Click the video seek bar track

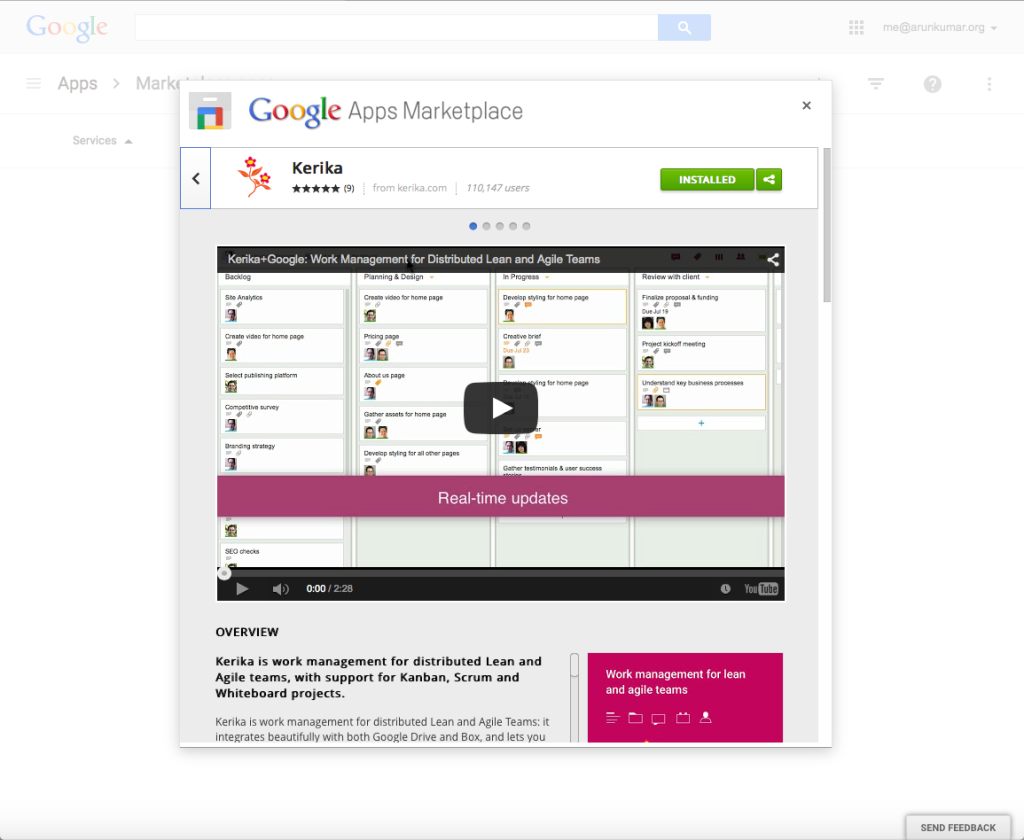(x=501, y=573)
